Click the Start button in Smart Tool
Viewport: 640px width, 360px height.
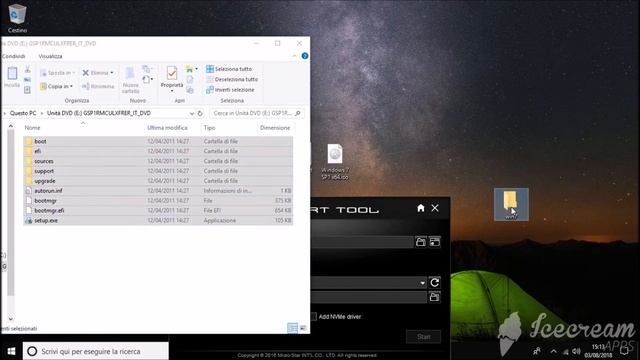tap(424, 337)
